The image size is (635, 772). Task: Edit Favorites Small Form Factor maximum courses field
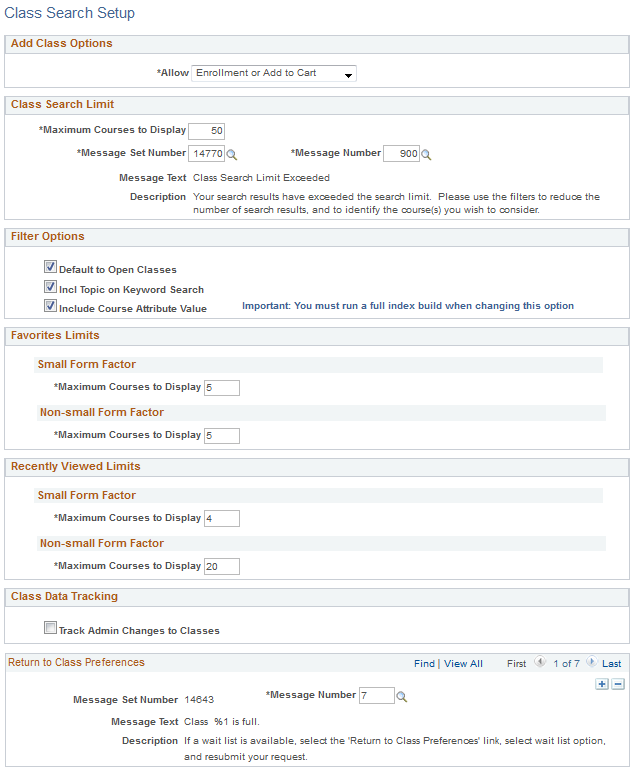tap(222, 388)
